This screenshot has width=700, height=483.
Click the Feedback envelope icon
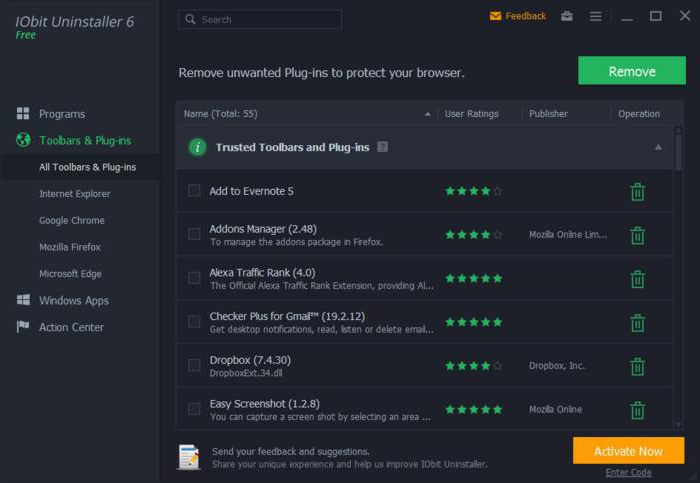(x=495, y=17)
